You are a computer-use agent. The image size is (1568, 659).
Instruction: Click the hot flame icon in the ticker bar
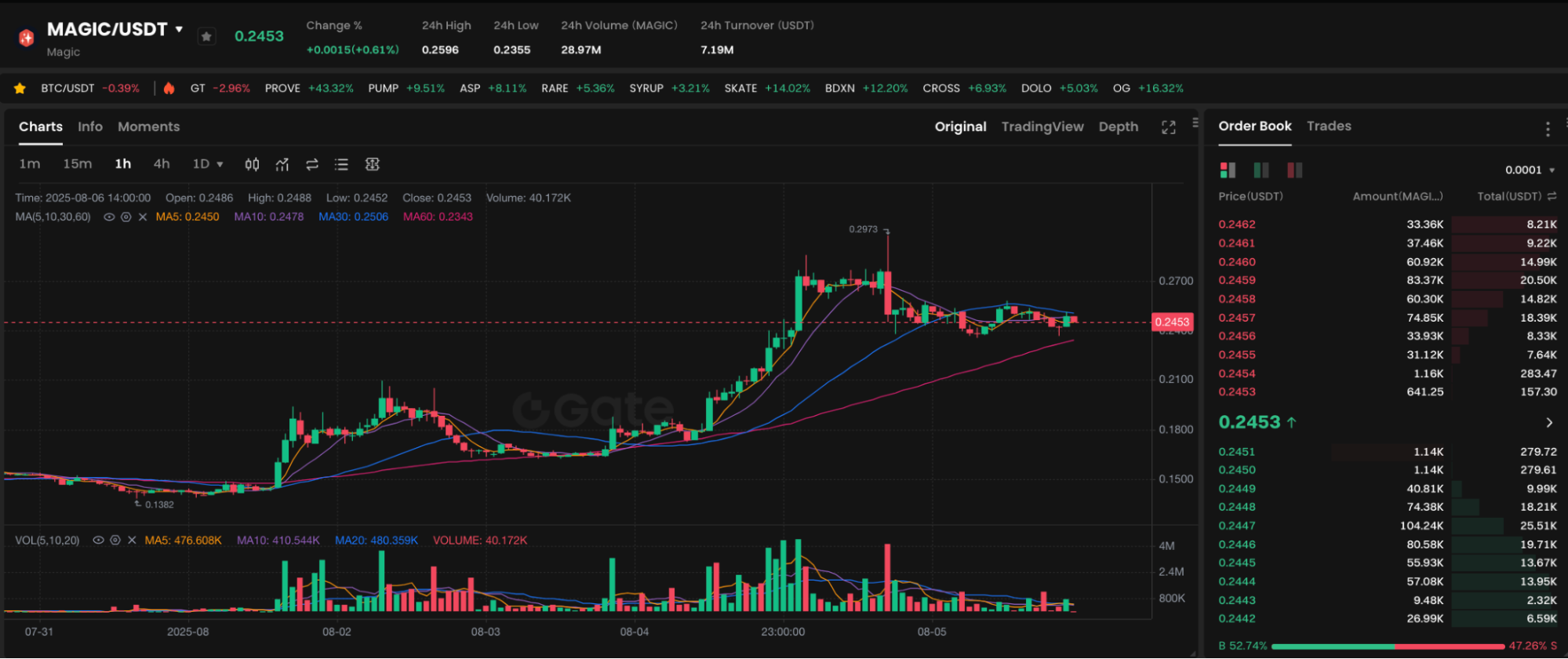click(x=169, y=88)
